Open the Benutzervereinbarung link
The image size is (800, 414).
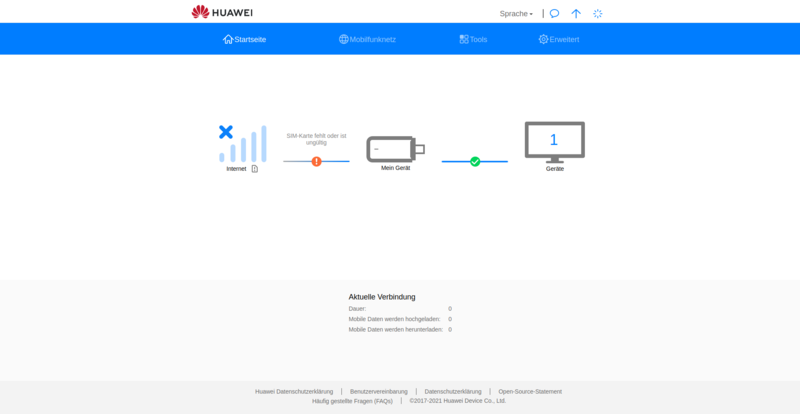click(x=379, y=391)
